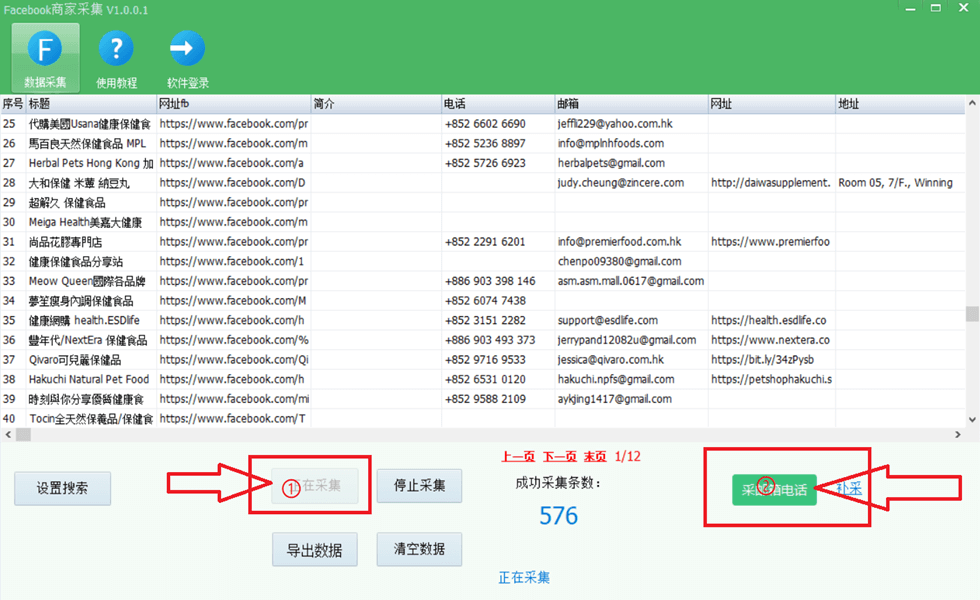Click the 设置搜索 button

(62, 488)
